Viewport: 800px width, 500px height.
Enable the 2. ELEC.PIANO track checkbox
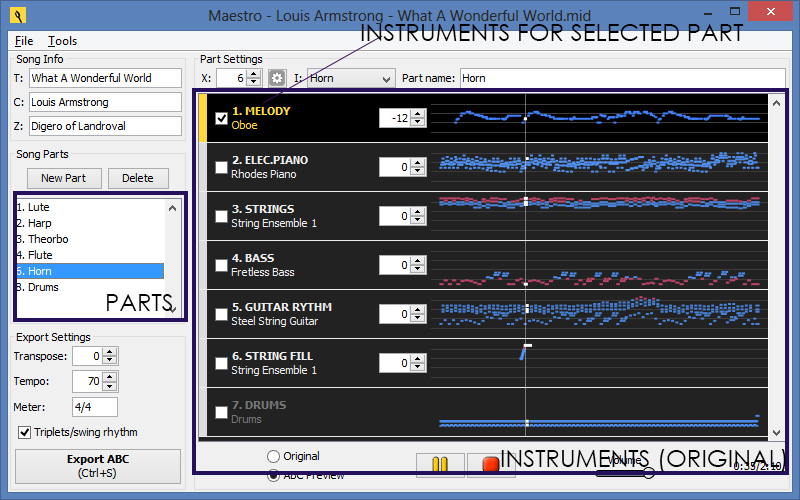pos(221,167)
